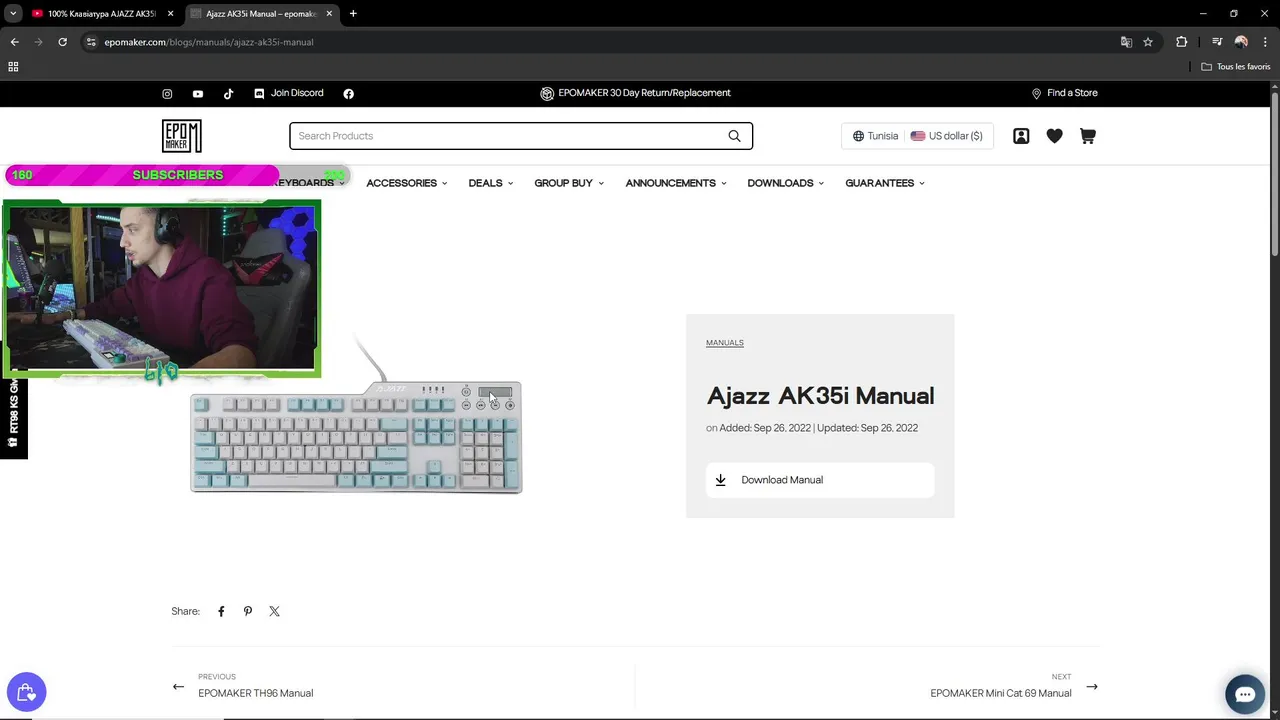Select the Ajazz AK35i Manual browser tab
The image size is (1280, 720).
pos(262,14)
